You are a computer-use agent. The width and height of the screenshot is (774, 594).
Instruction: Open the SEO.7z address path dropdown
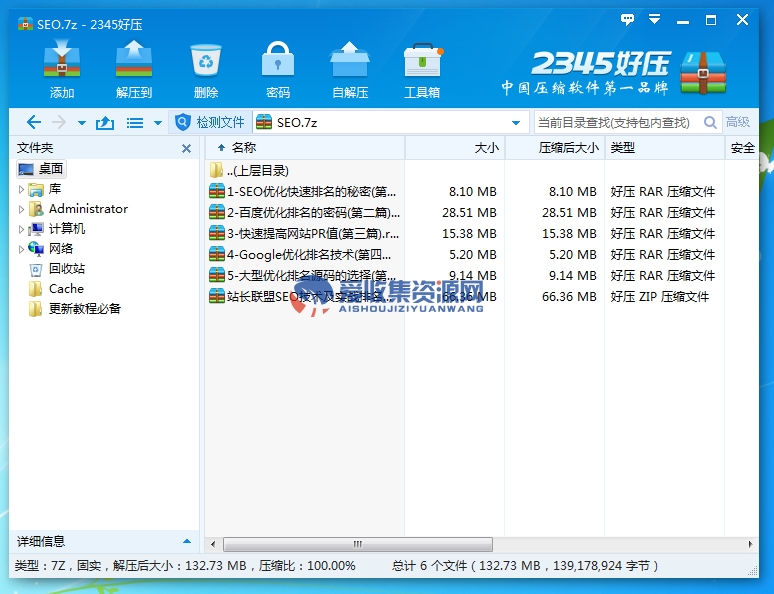(516, 122)
